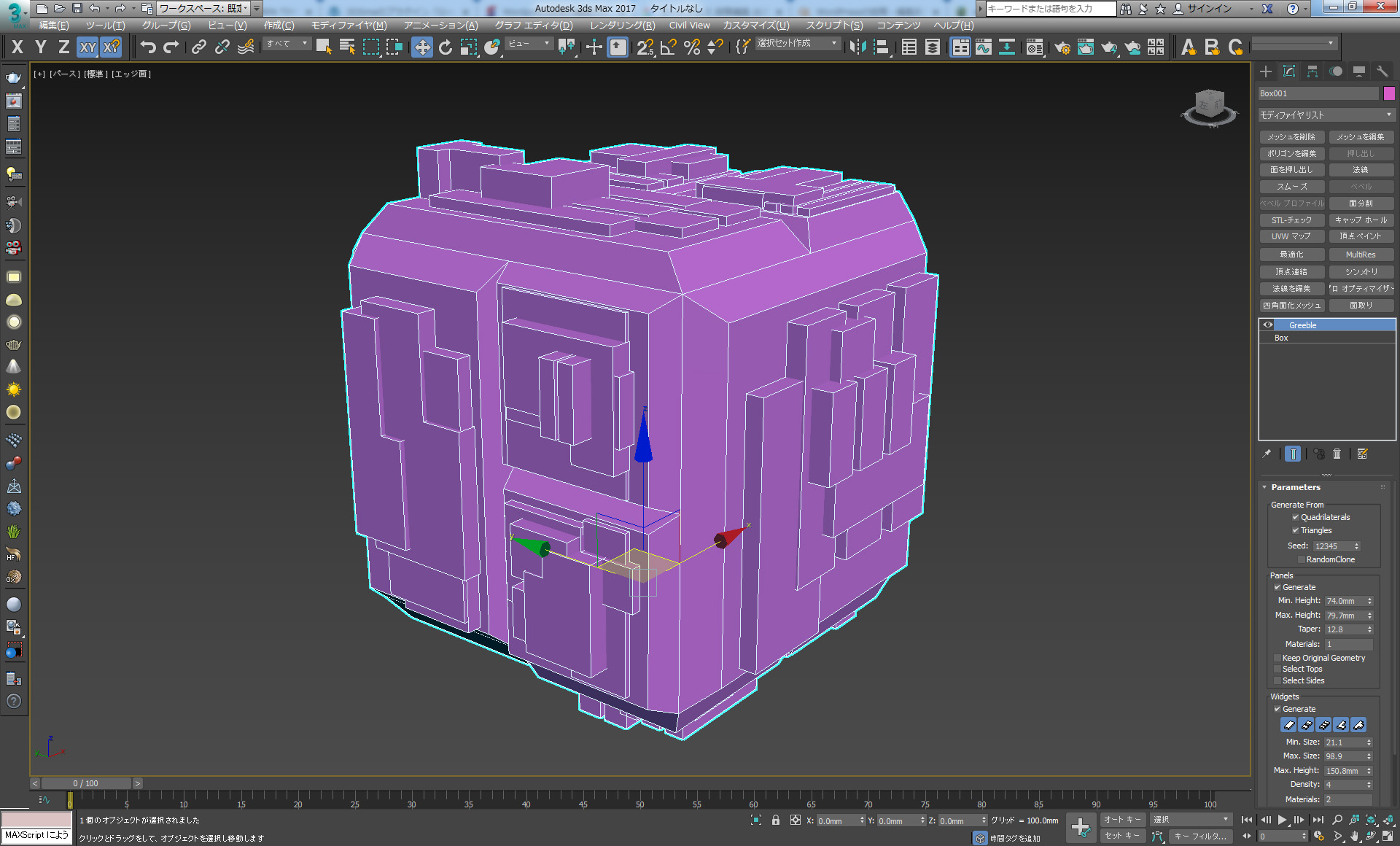The height and width of the screenshot is (846, 1400).
Task: Activate the Rotate tool
Action: click(445, 47)
